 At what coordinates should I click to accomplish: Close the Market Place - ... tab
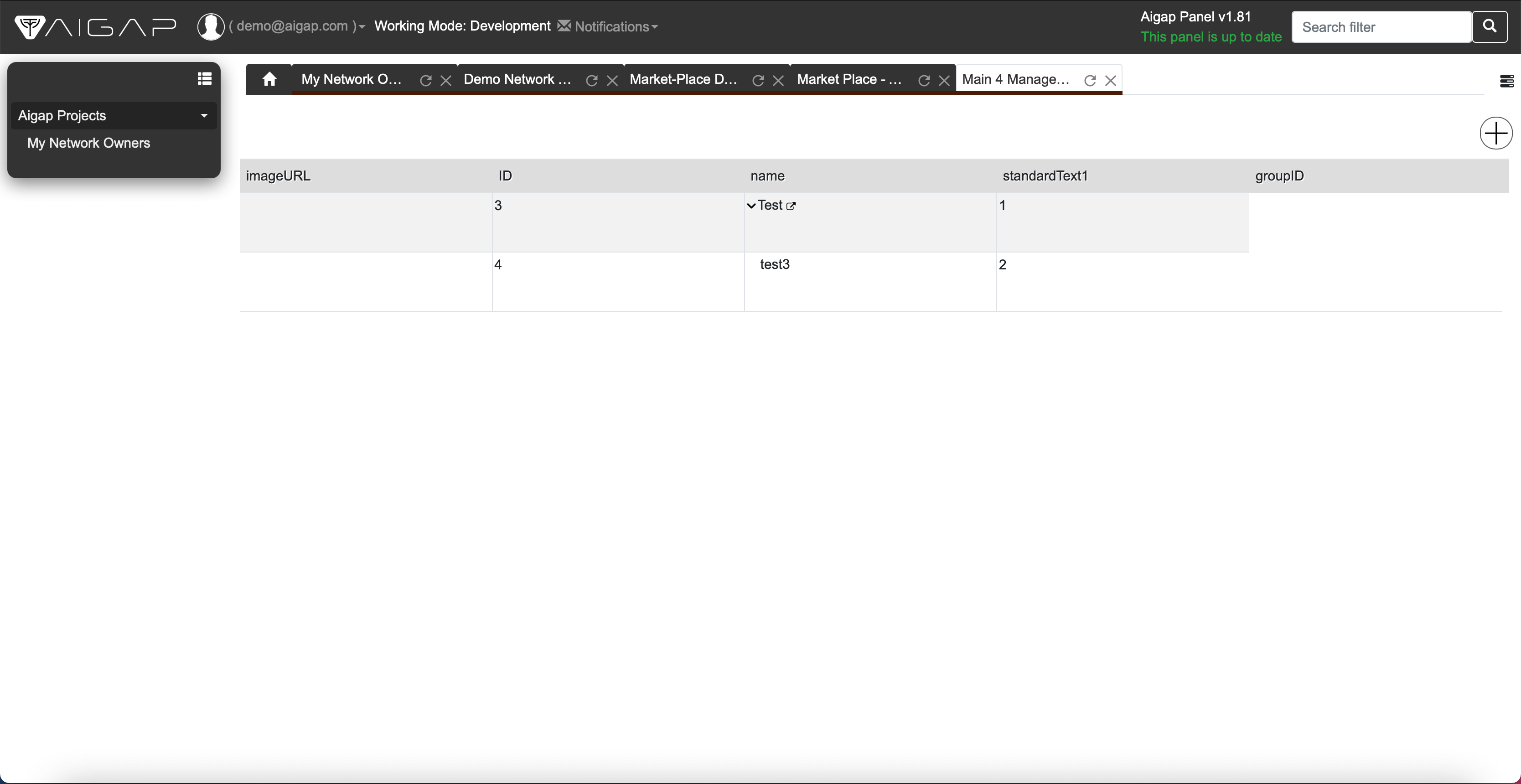coord(944,80)
